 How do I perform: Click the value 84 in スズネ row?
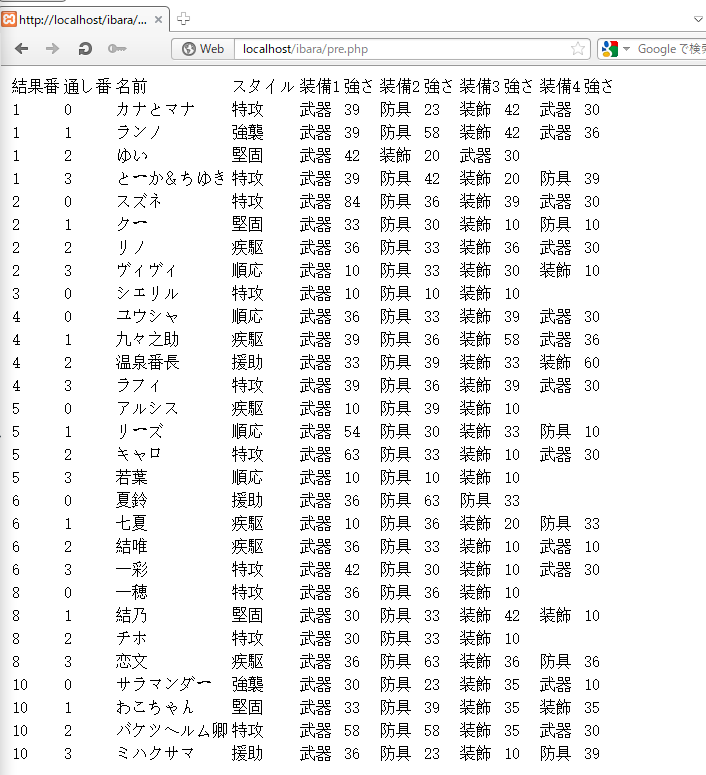352,202
